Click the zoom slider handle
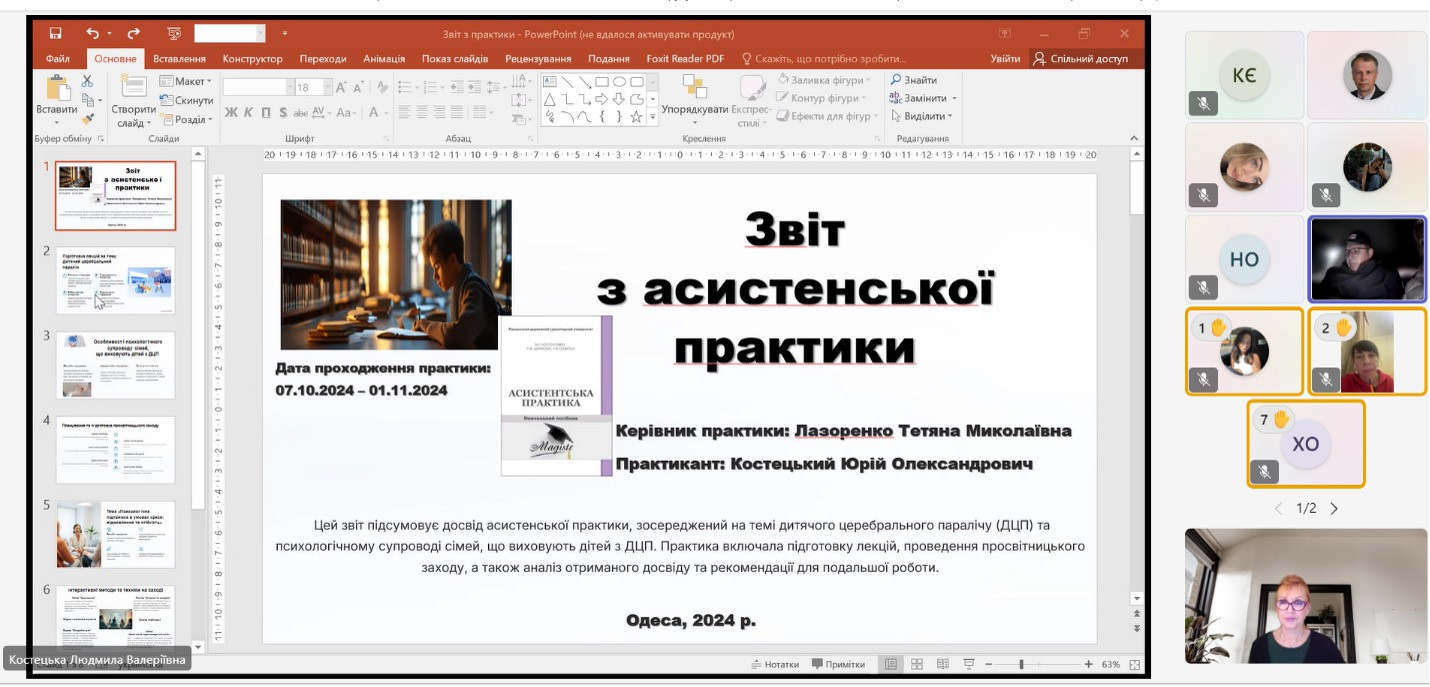The width and height of the screenshot is (1430, 687). (x=1021, y=664)
